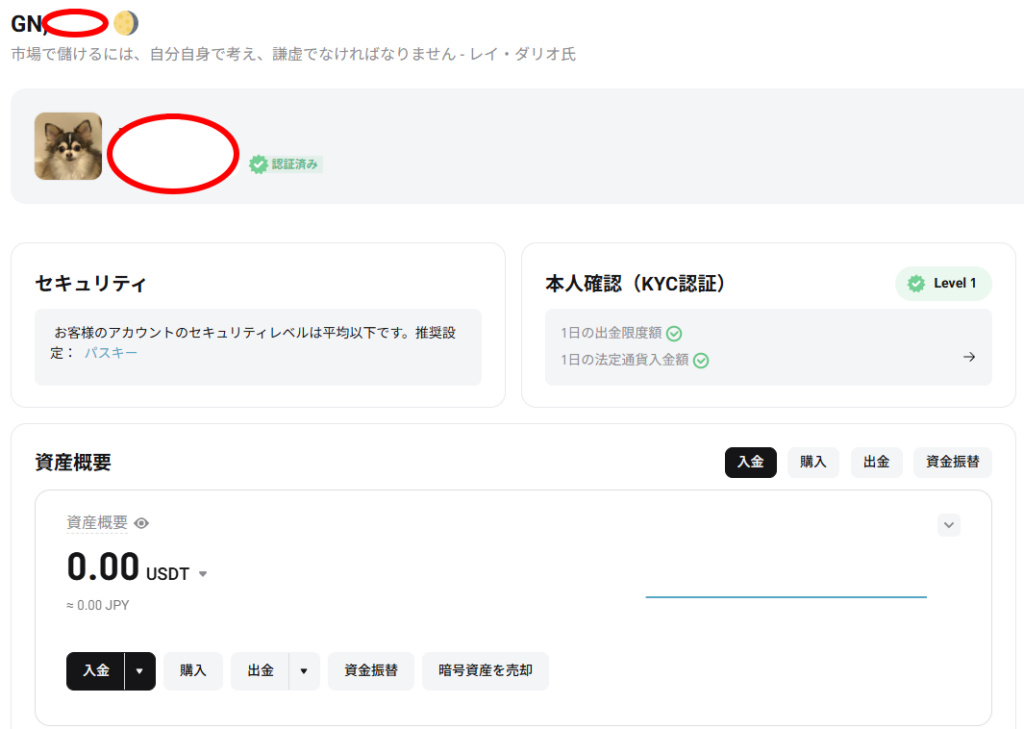Image resolution: width=1024 pixels, height=729 pixels.
Task: Click the Level 1 KYC badge
Action: [x=943, y=283]
